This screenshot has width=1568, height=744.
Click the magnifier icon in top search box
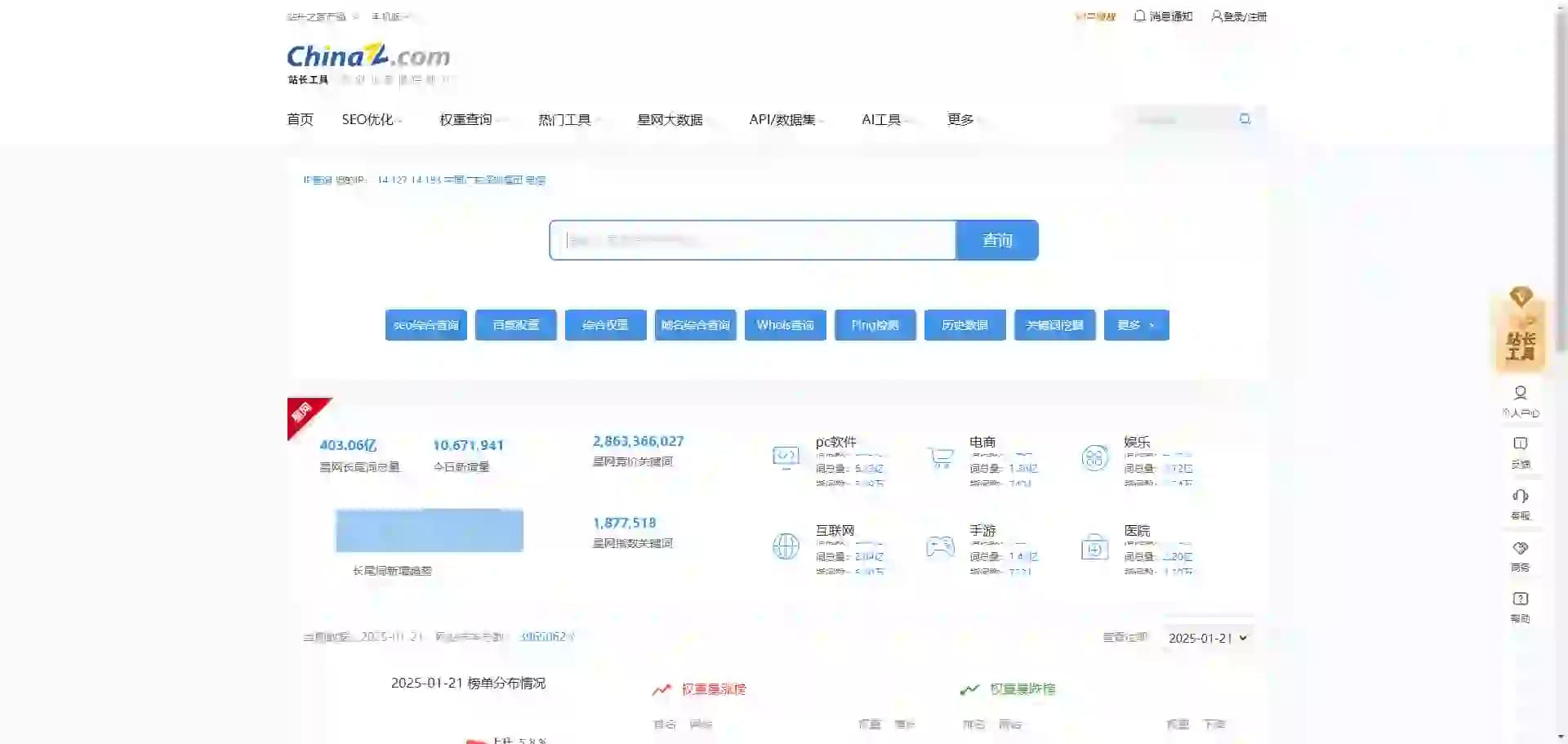pyautogui.click(x=1245, y=119)
